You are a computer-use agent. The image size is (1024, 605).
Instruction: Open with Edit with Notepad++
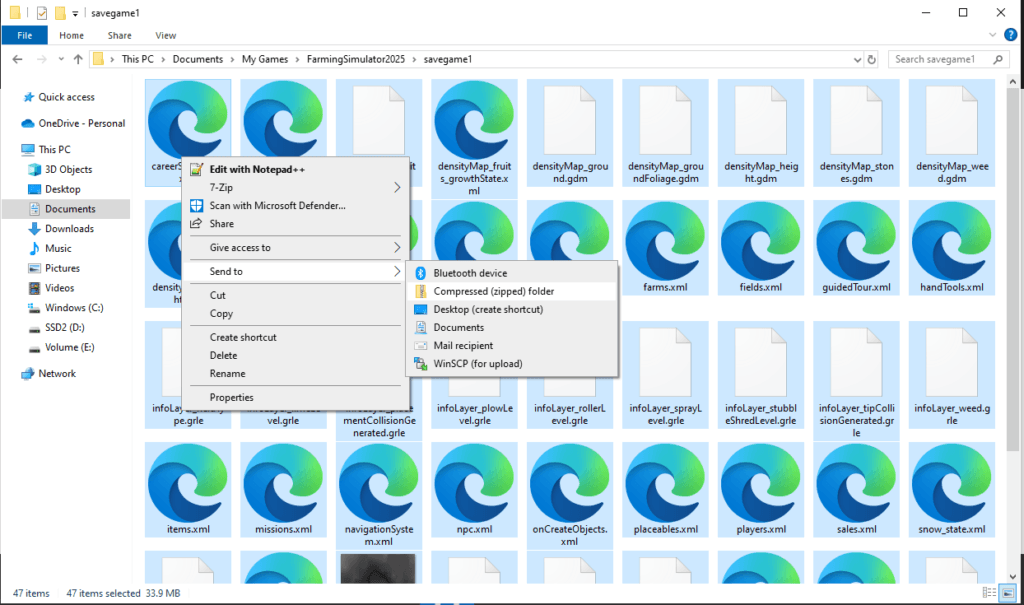tap(256, 169)
